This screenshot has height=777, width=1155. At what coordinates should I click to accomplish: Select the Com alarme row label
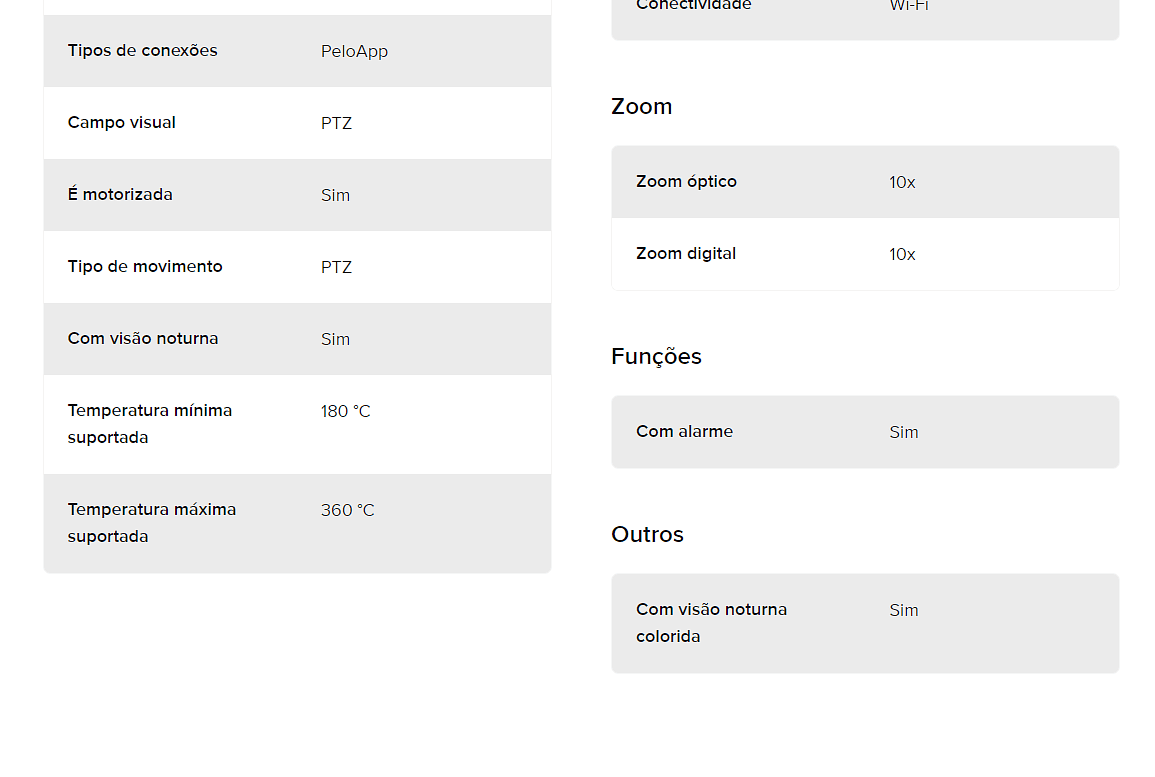684,432
